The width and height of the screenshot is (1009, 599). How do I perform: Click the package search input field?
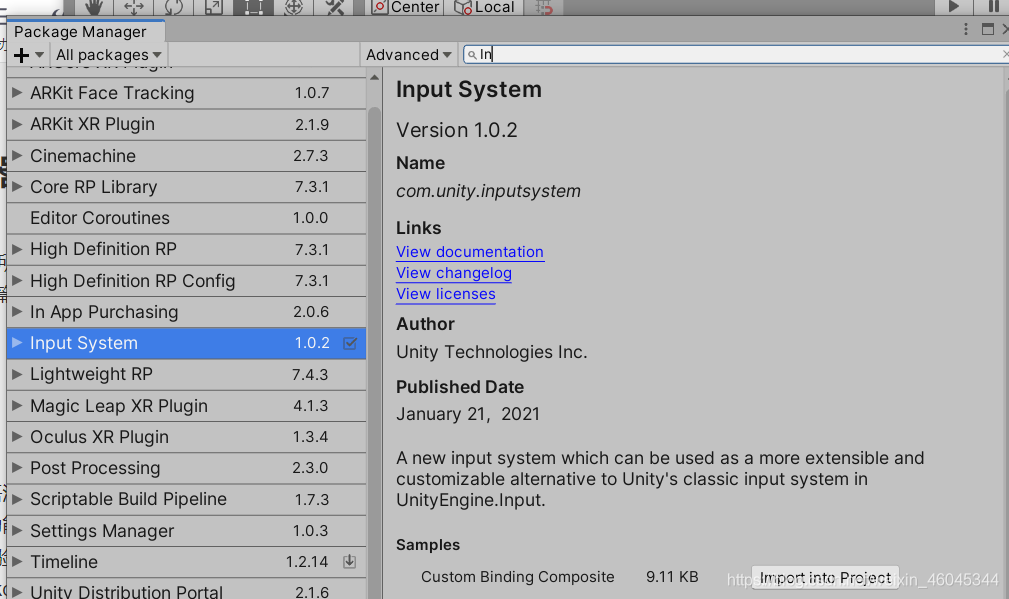click(x=736, y=55)
